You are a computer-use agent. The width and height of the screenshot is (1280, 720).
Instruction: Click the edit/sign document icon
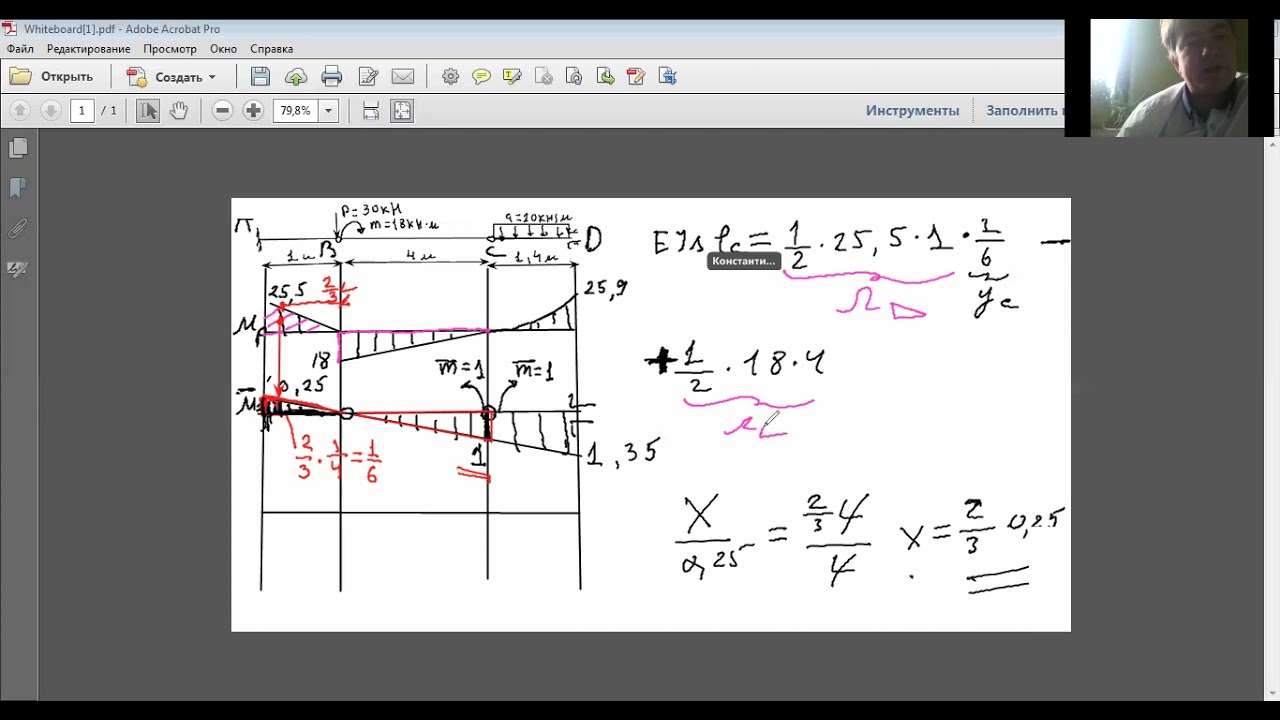368,77
